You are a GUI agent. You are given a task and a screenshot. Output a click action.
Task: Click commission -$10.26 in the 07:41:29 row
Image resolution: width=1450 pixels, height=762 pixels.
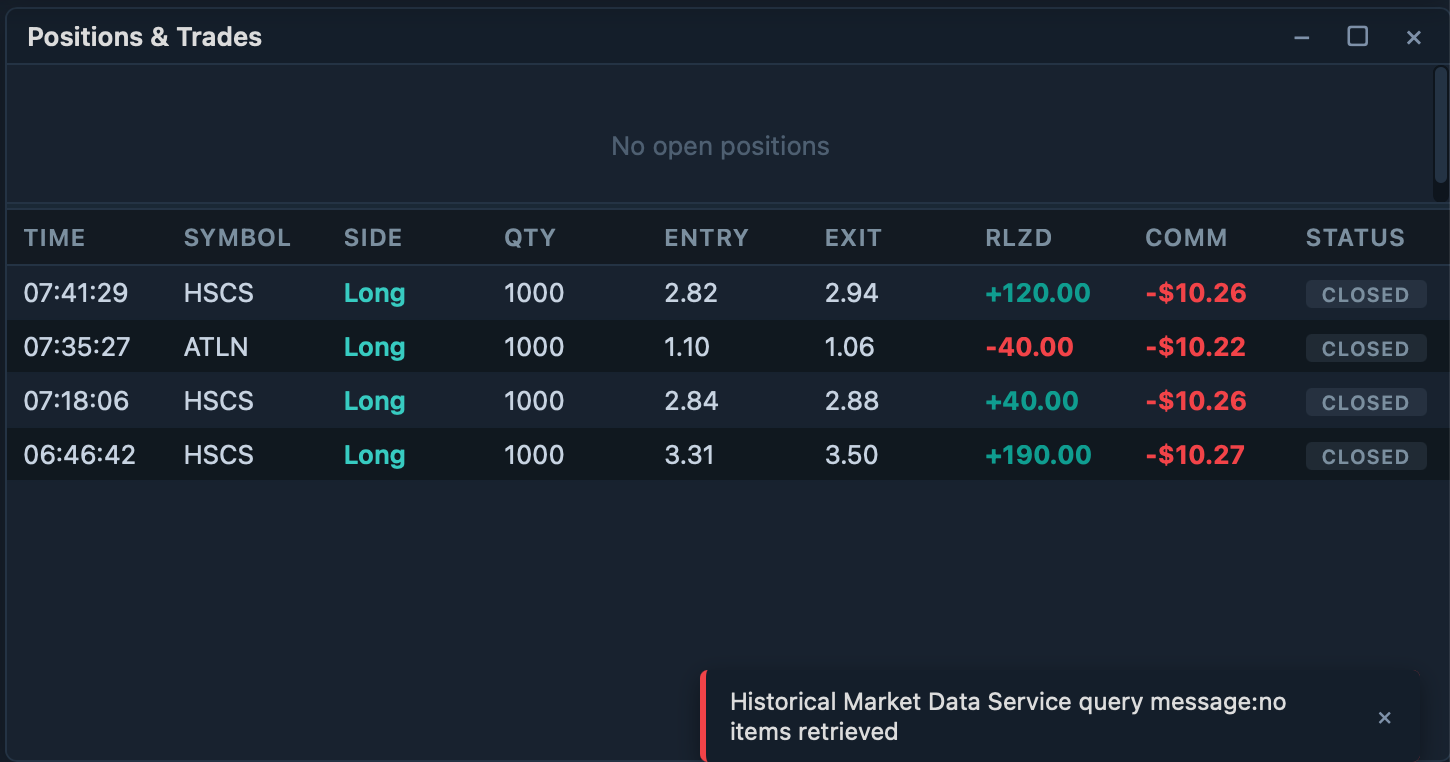tap(1196, 293)
